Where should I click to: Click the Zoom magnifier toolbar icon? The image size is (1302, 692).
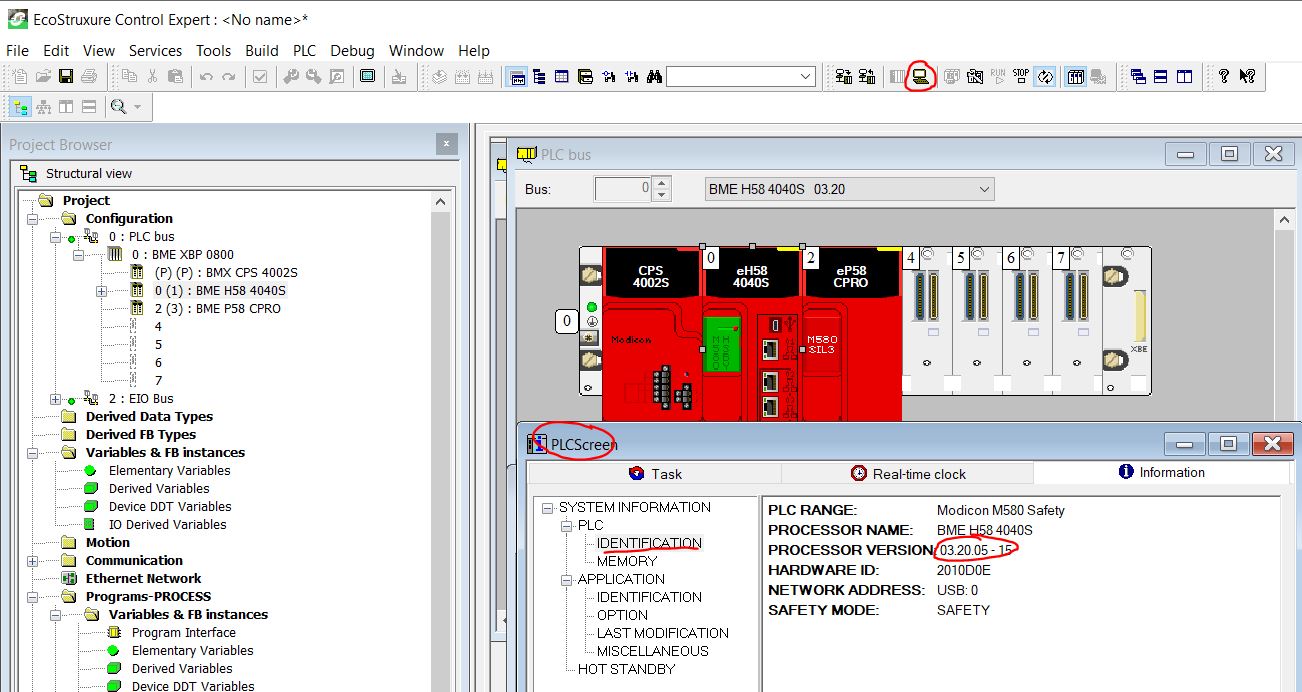(119, 106)
